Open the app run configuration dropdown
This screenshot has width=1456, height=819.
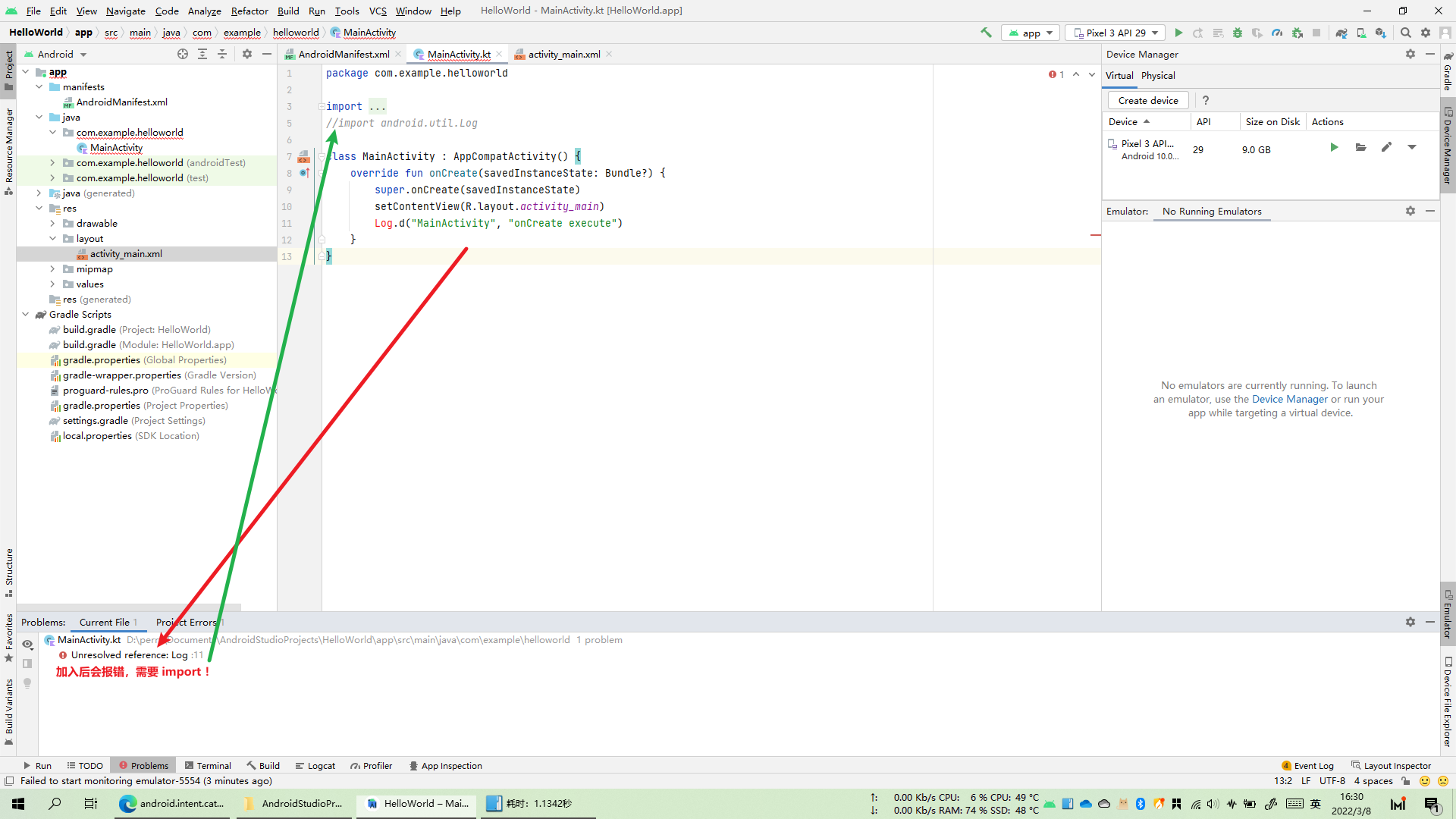(x=1031, y=33)
